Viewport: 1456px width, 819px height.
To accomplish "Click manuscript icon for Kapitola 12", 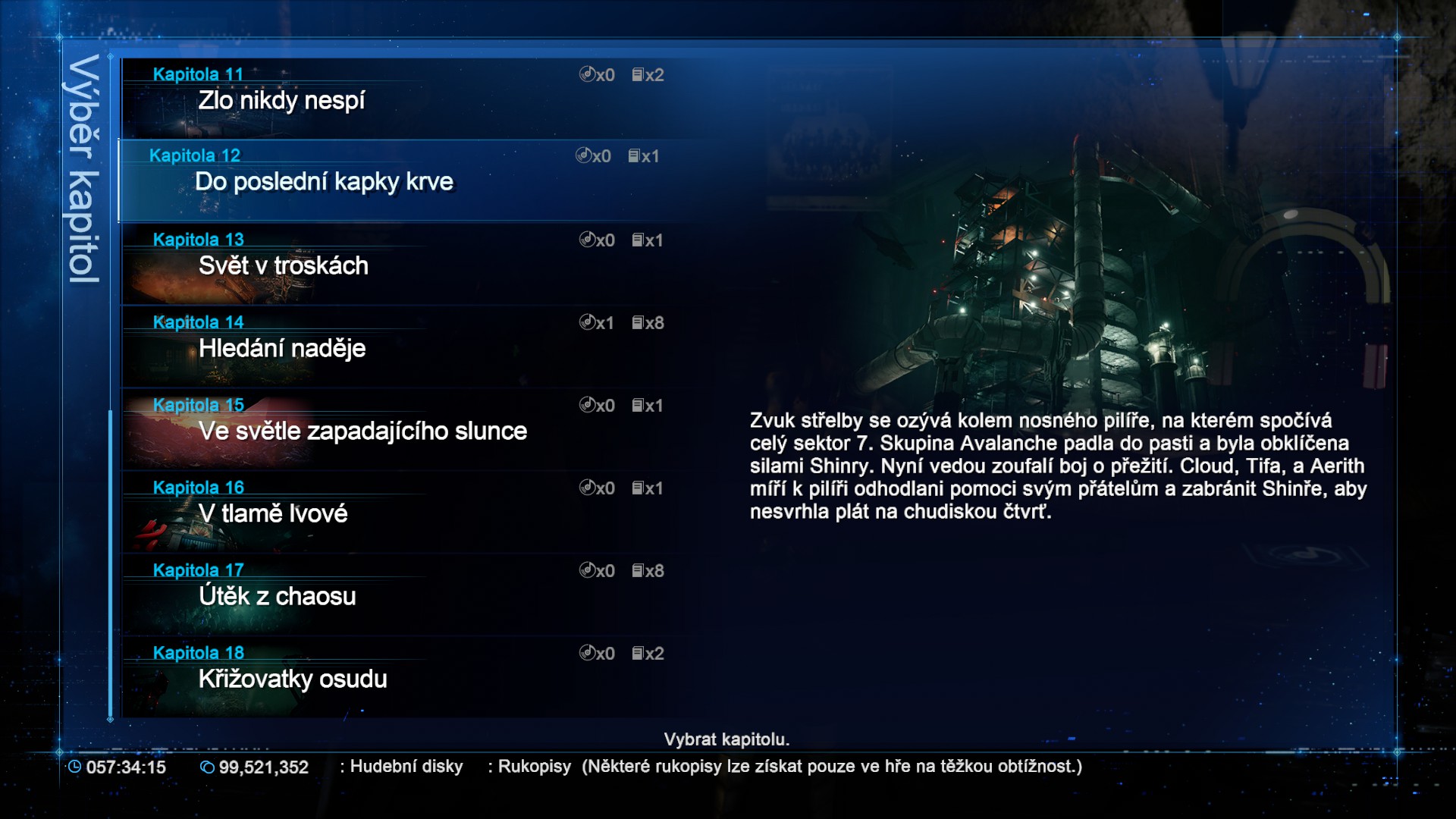I will pos(634,155).
